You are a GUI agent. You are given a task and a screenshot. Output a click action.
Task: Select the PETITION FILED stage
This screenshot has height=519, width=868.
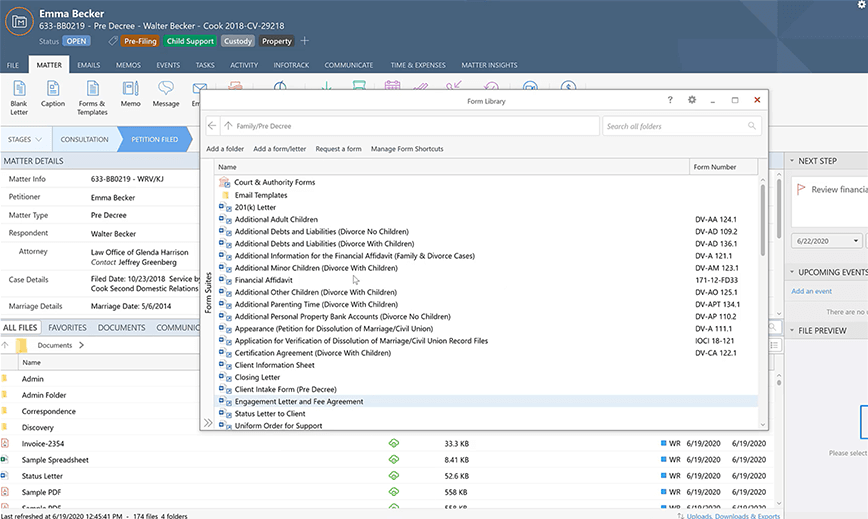[154, 139]
